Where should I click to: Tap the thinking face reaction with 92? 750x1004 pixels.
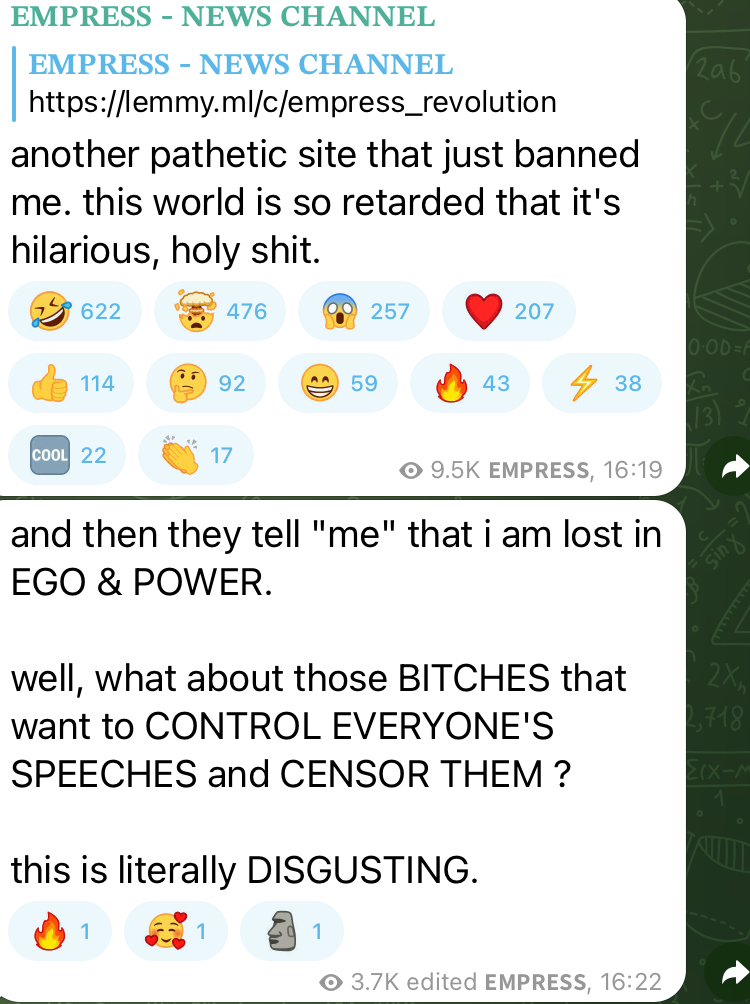pos(206,383)
